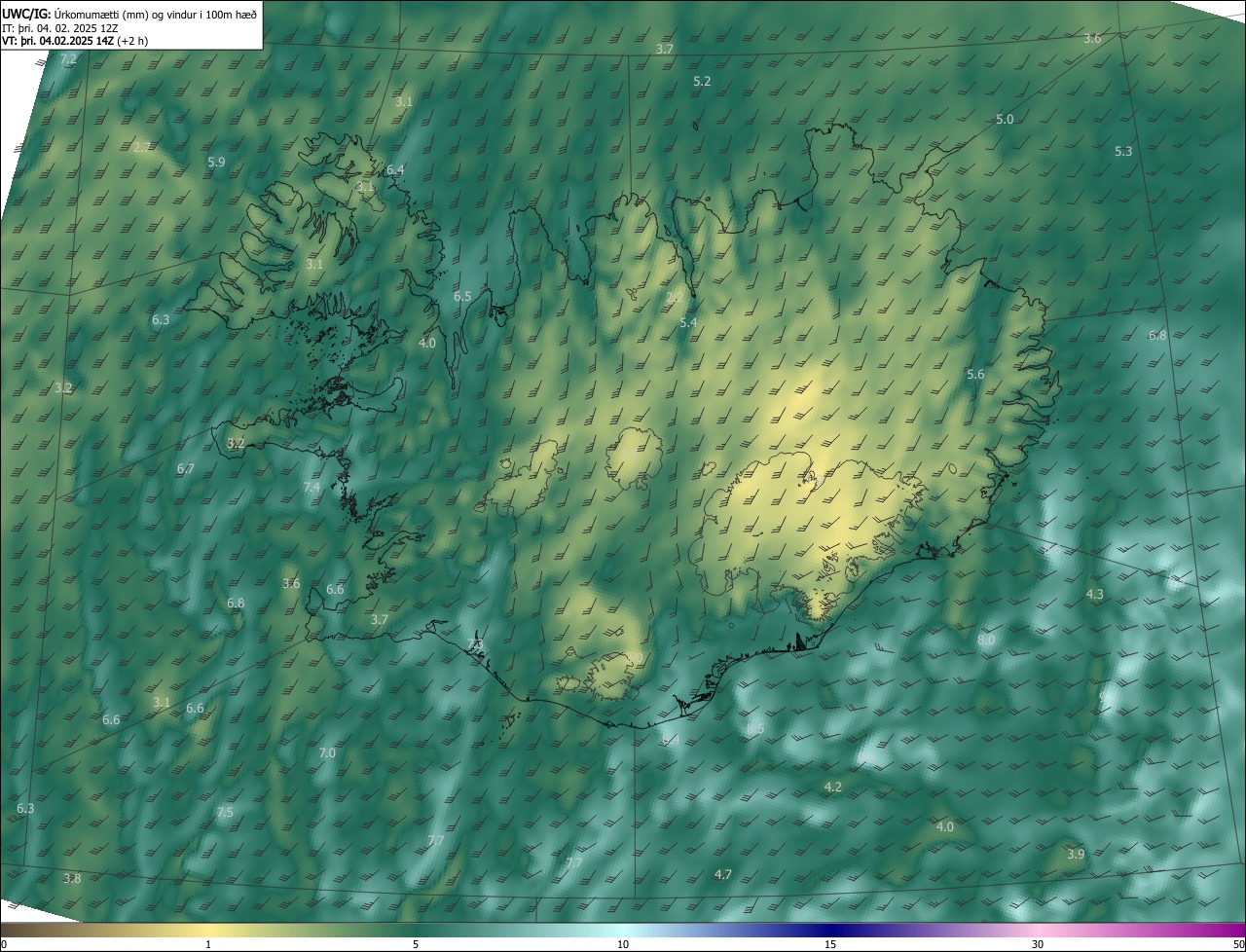Click the 5.3 value label

point(1123,152)
